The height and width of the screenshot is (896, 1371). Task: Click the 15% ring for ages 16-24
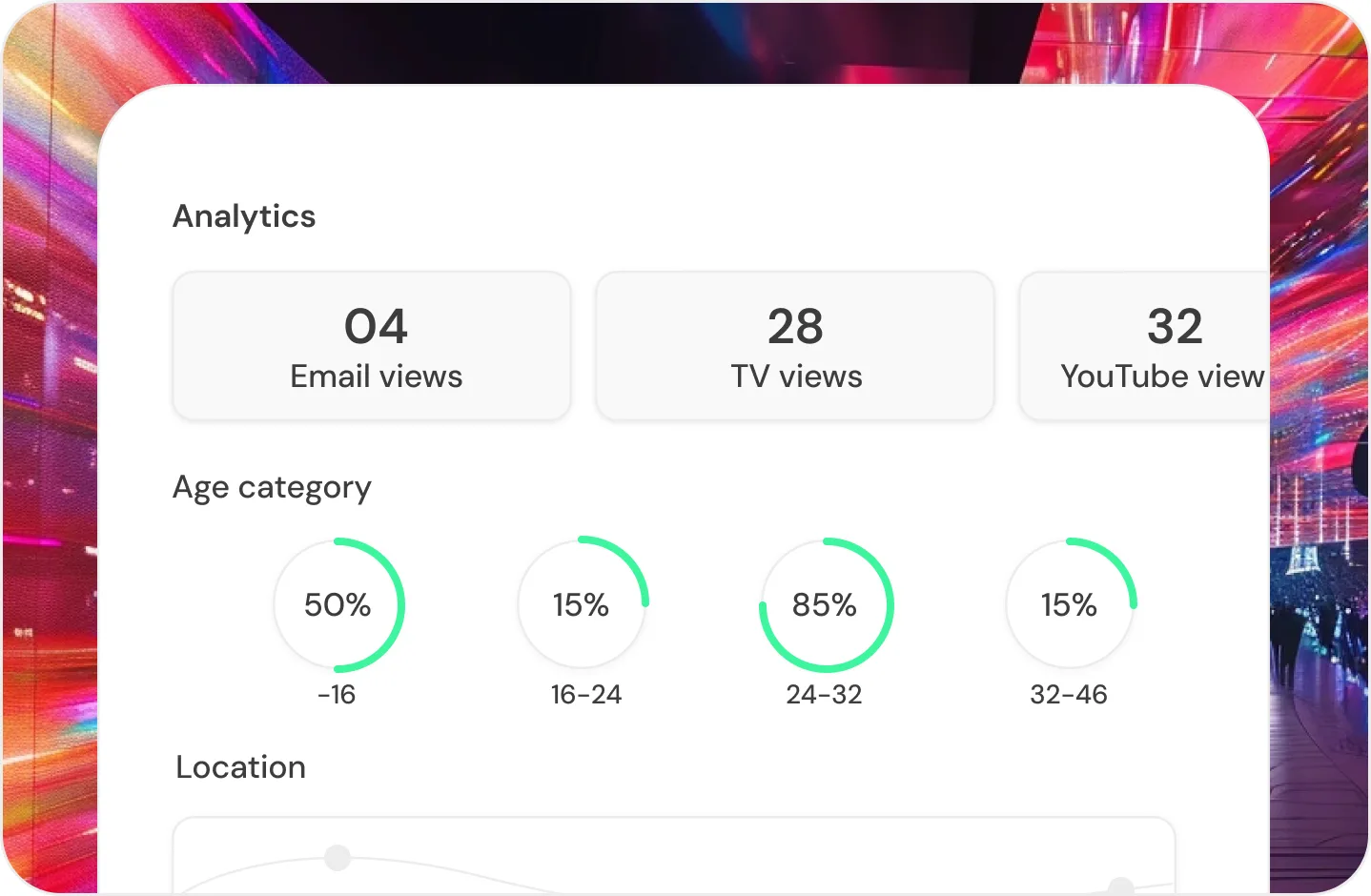click(x=582, y=605)
